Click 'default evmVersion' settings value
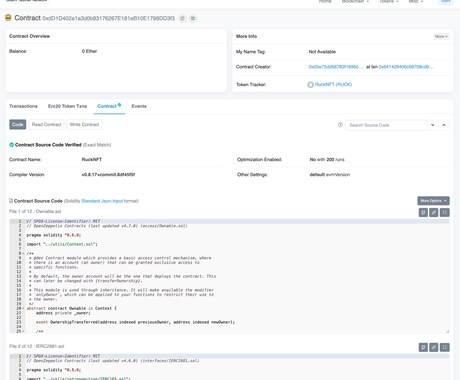 [x=330, y=175]
